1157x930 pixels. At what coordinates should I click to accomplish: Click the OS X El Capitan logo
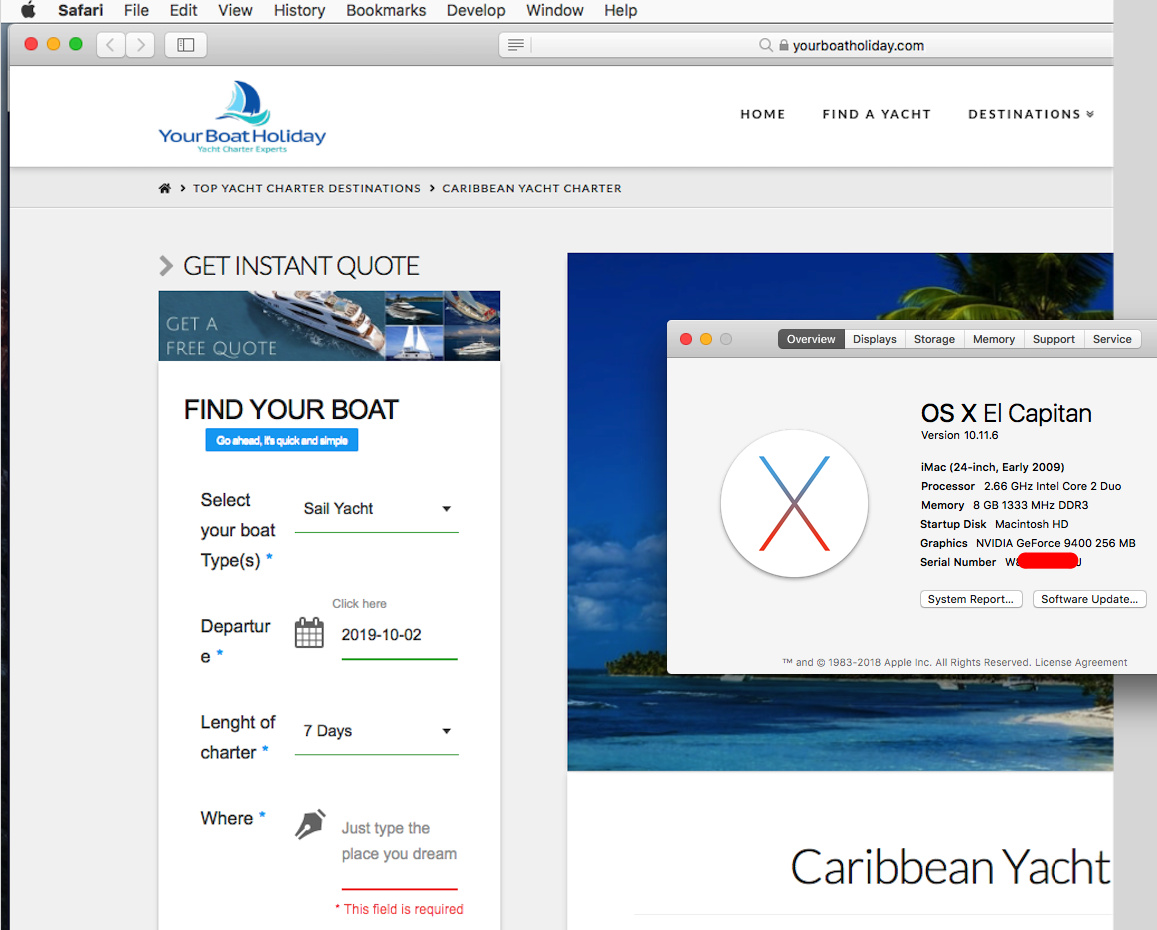[x=794, y=503]
